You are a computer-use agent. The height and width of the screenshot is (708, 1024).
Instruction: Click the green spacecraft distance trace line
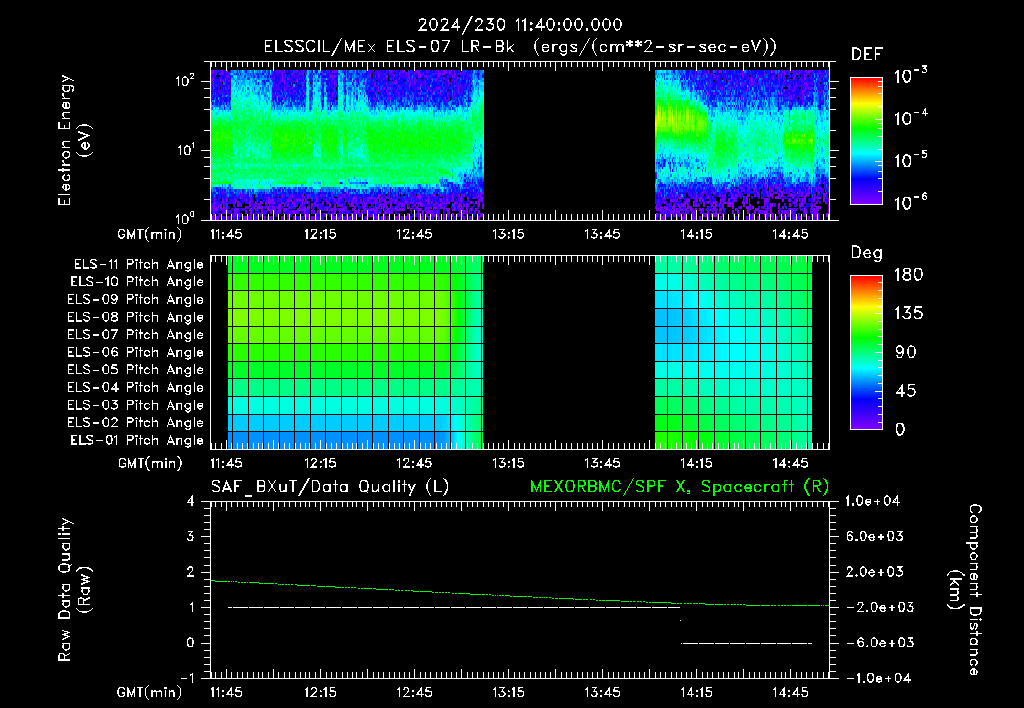(x=519, y=596)
